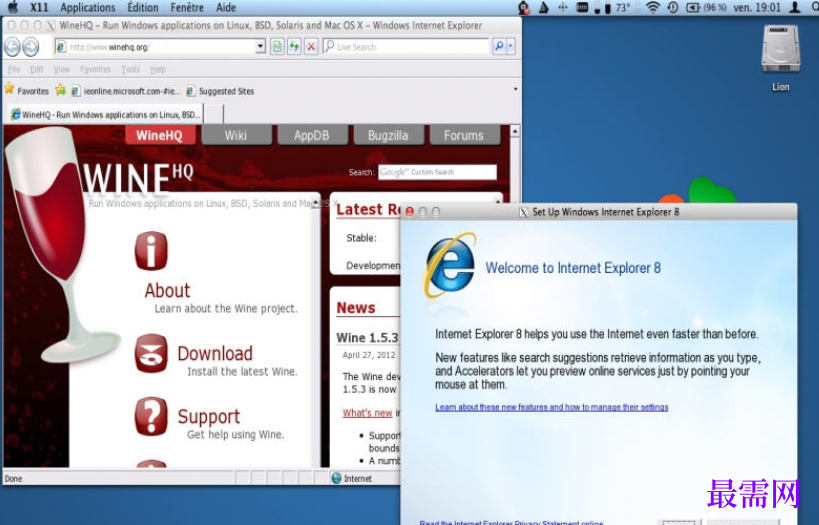Open the IE Tools menu
The width and height of the screenshot is (819, 525).
(x=131, y=69)
